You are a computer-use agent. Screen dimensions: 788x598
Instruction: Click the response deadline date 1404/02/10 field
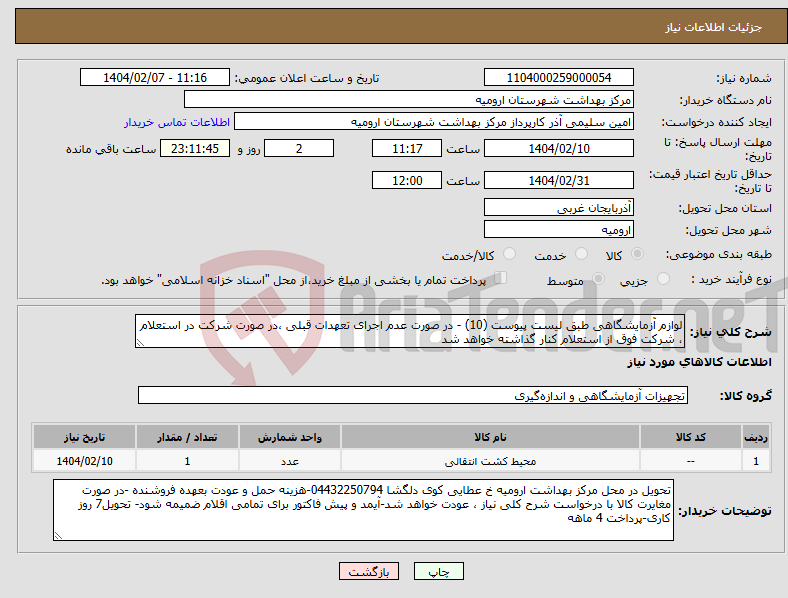pos(558,148)
